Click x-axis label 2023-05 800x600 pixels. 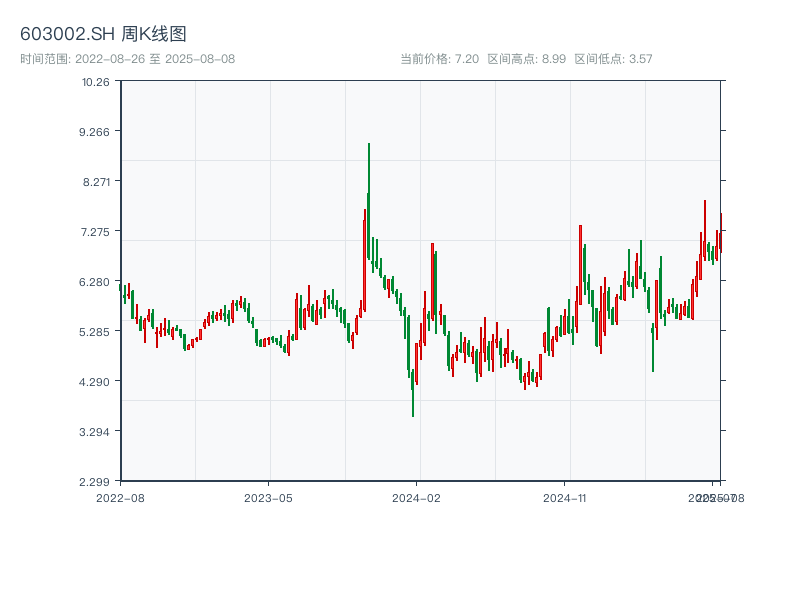(268, 498)
